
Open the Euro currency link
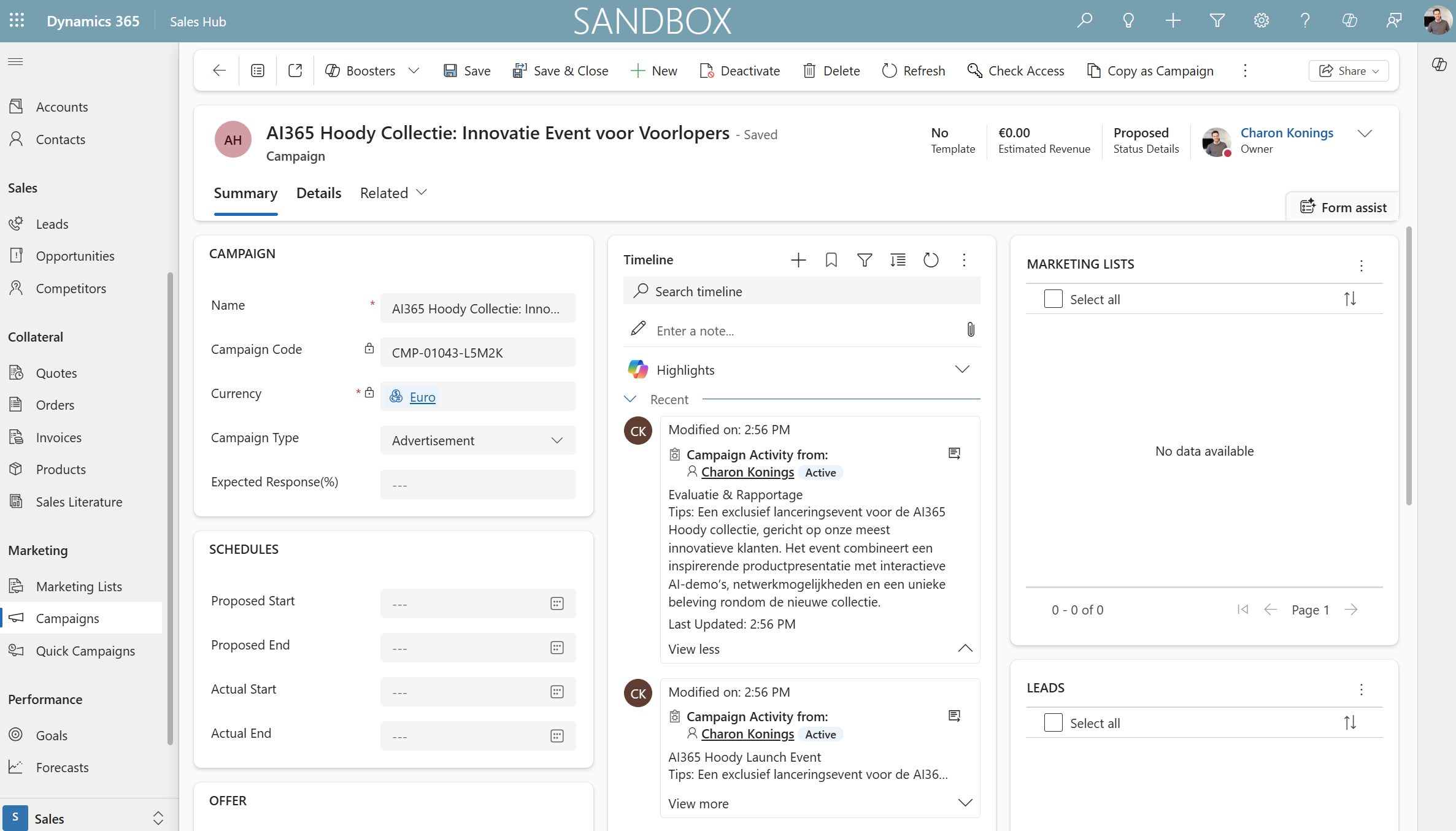(422, 397)
